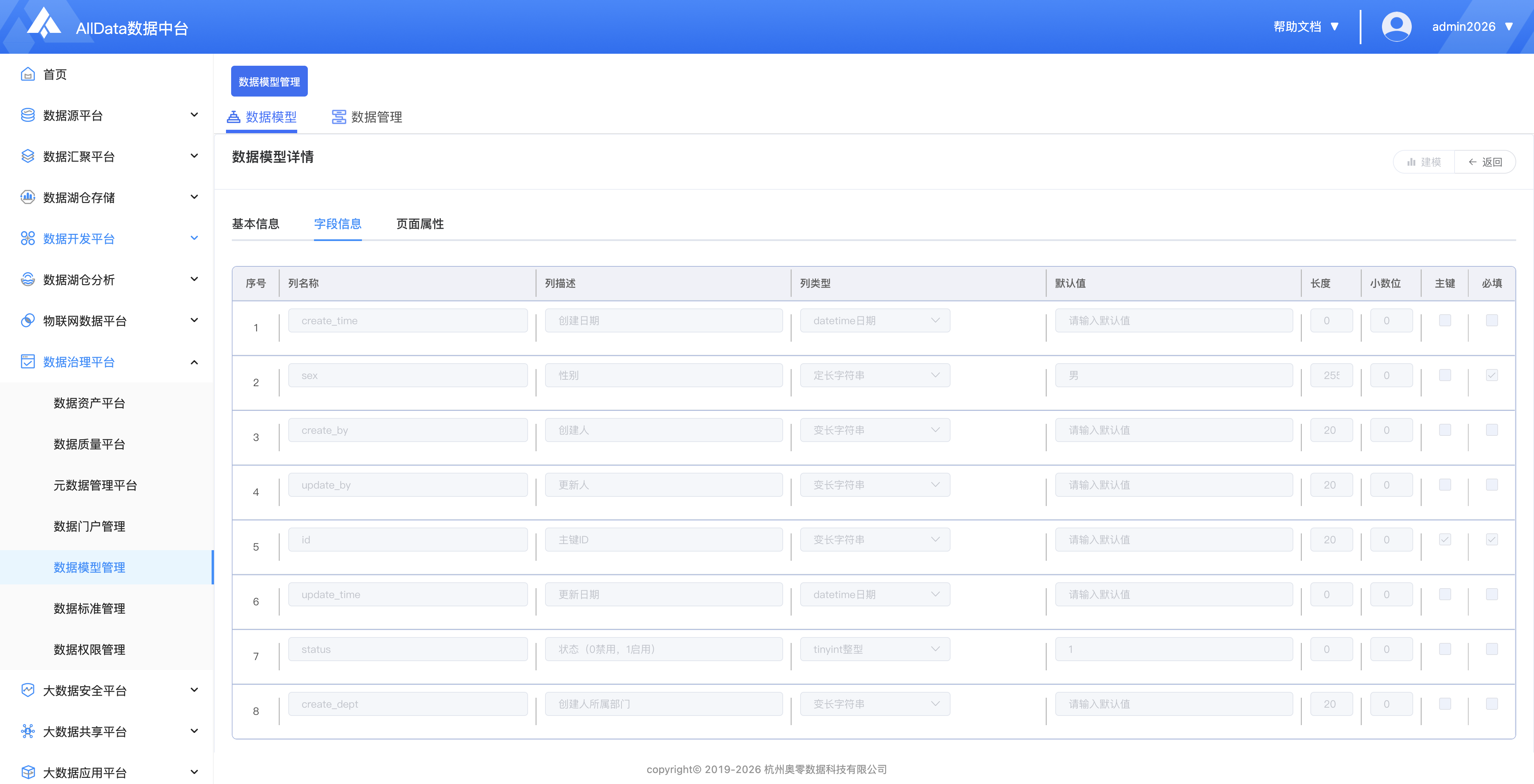Click the 建模 button
This screenshot has height=784, width=1534.
[x=1424, y=162]
